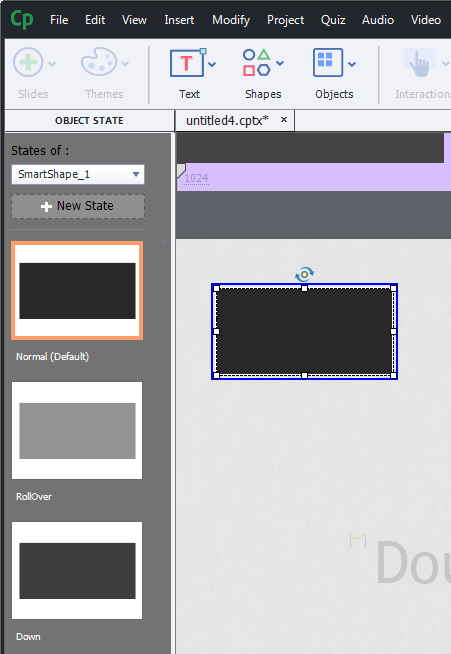Select the dark smart shape on stage

[x=305, y=331]
